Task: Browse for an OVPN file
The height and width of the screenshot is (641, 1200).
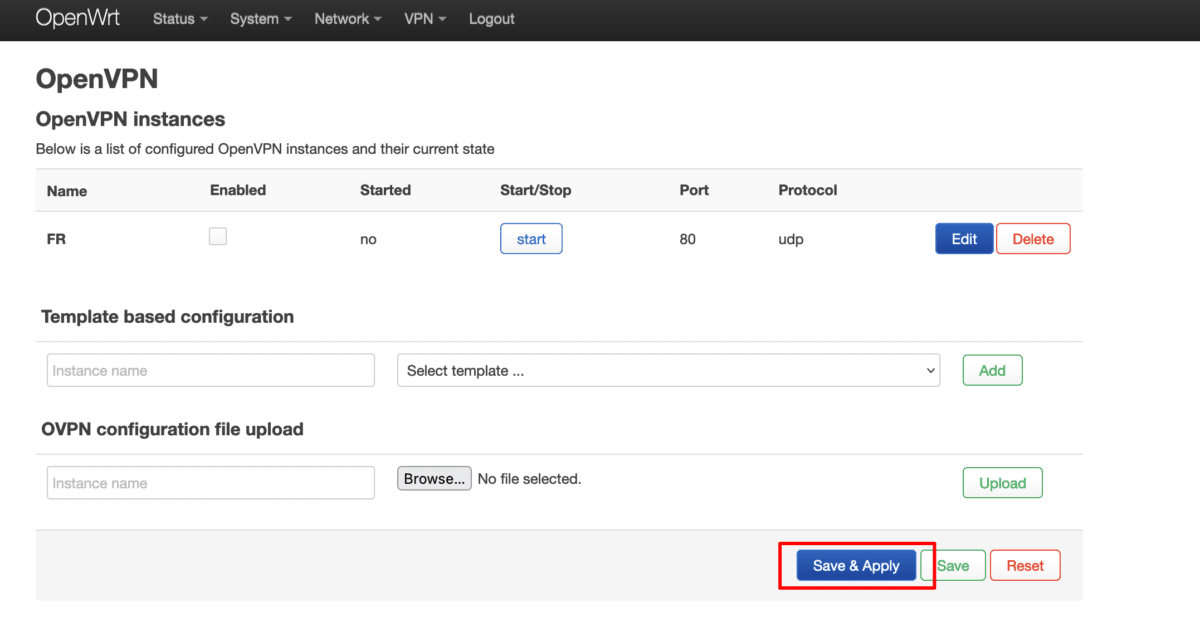Action: tap(435, 479)
